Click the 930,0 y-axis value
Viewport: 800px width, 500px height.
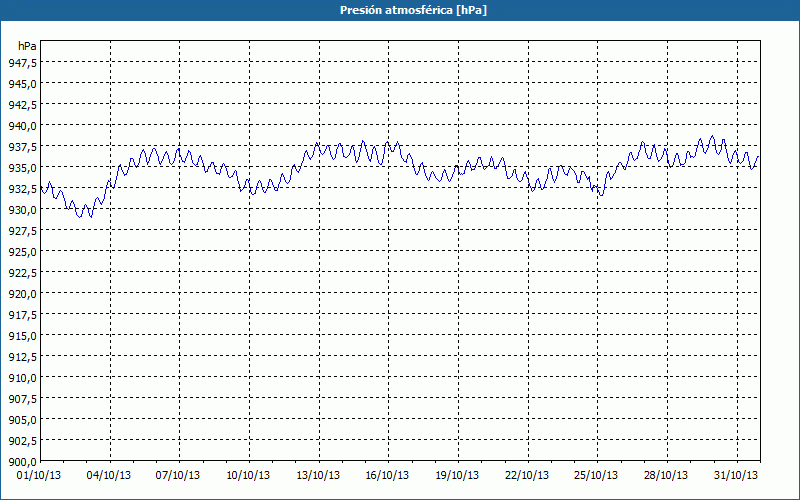22,210
